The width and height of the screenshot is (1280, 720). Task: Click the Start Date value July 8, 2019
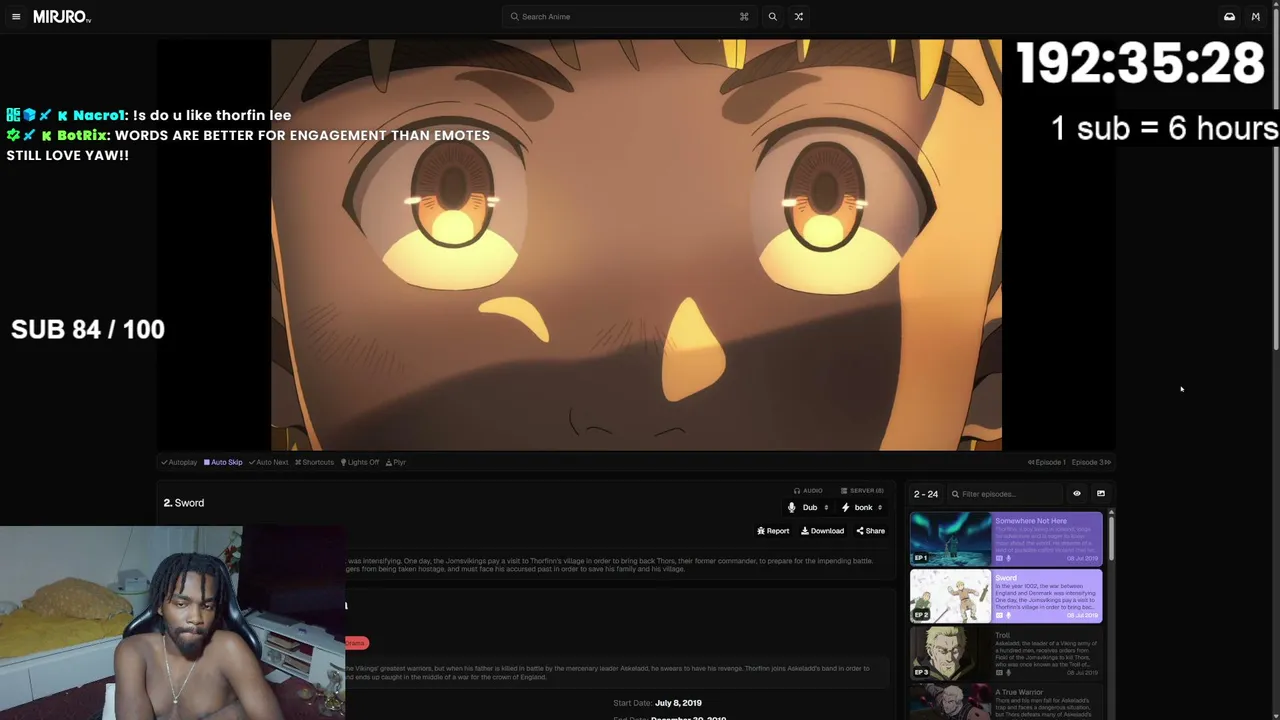tap(678, 703)
